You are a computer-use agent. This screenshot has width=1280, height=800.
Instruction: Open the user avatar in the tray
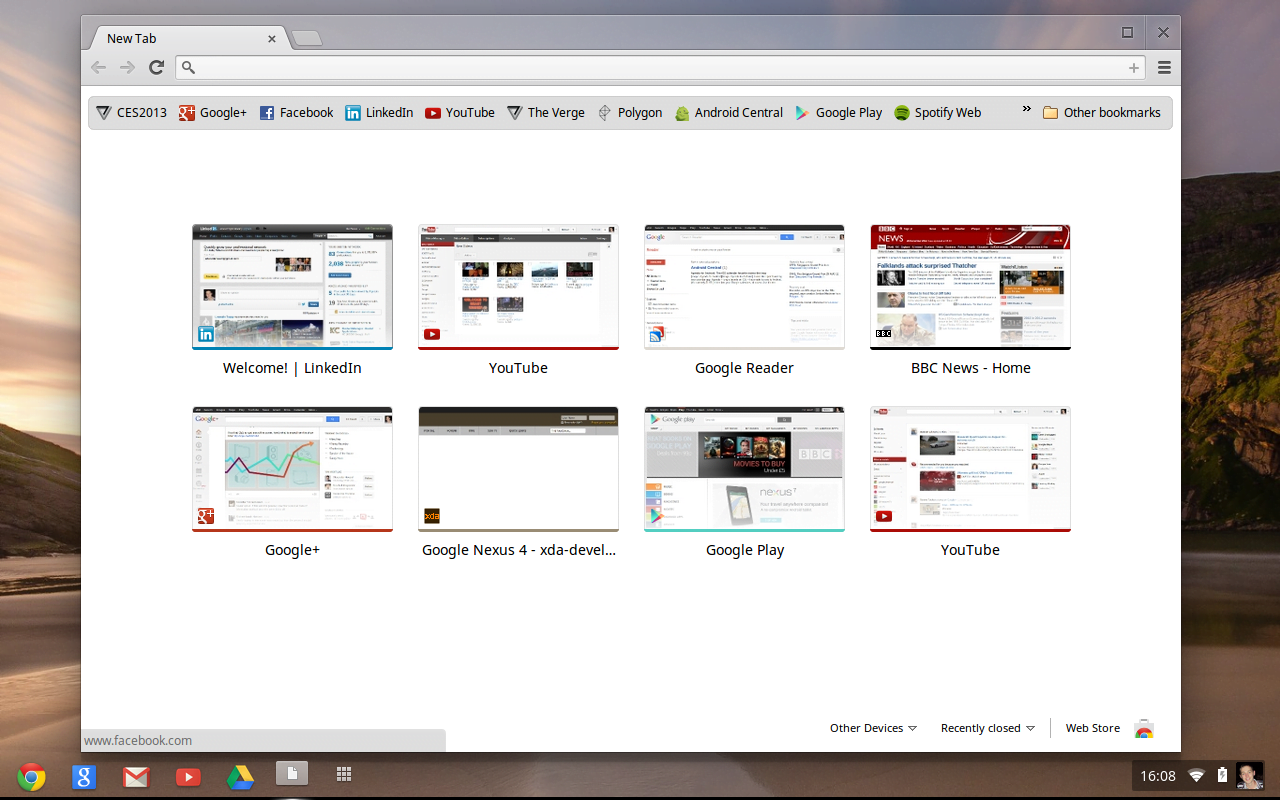[x=1249, y=775]
